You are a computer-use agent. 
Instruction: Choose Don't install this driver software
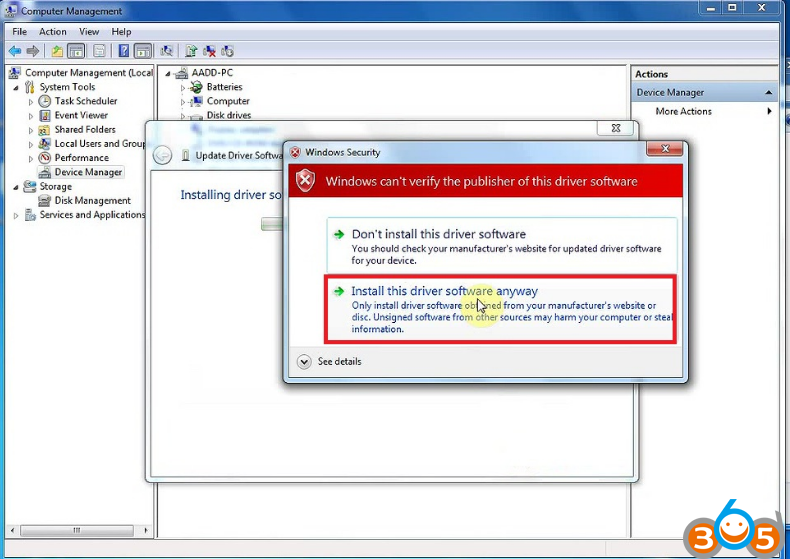point(502,245)
